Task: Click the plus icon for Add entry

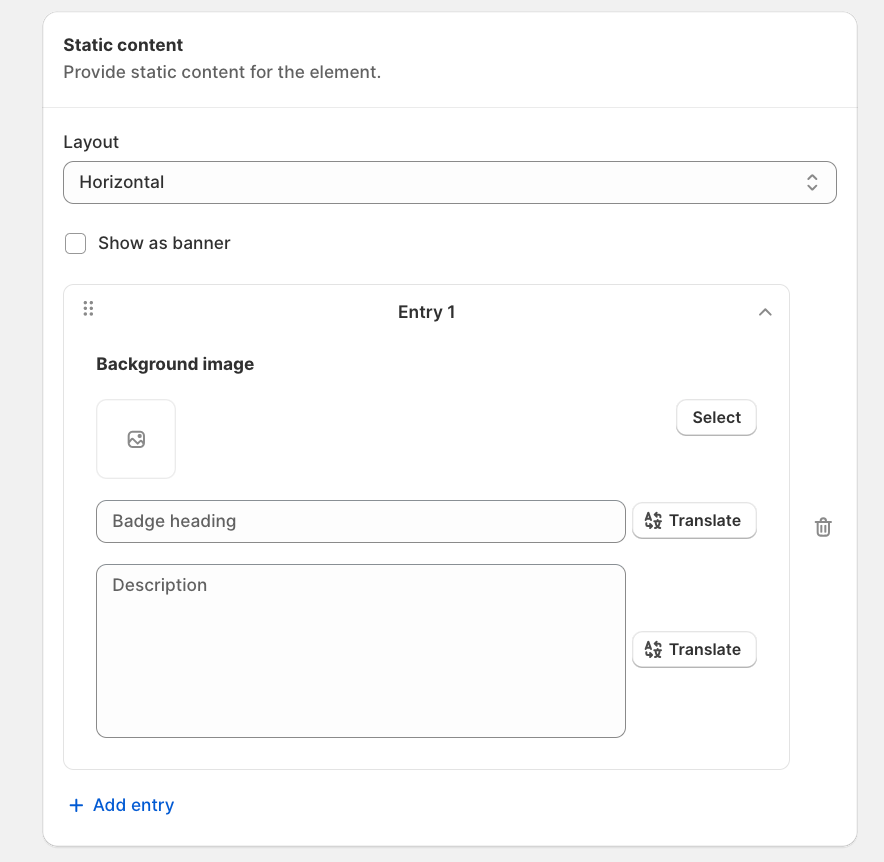Action: [x=76, y=805]
